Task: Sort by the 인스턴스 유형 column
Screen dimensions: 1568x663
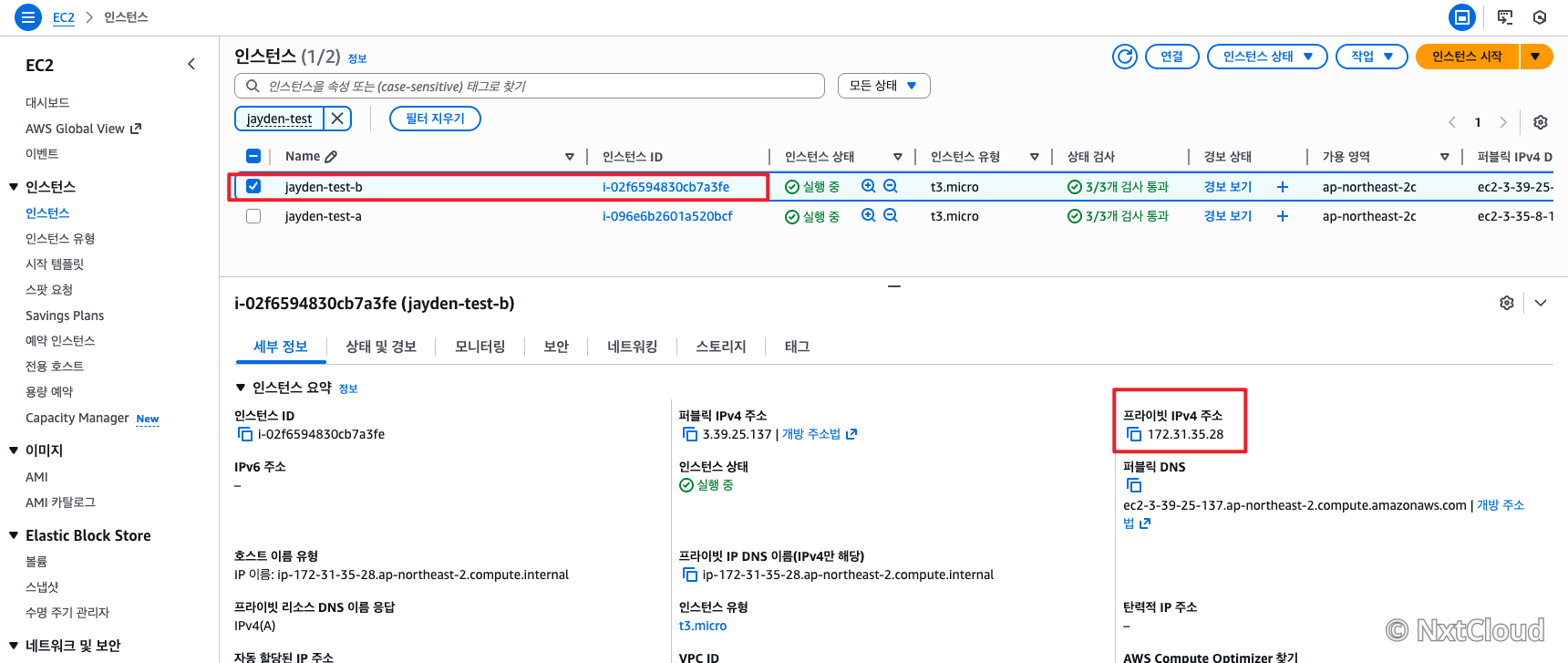Action: [x=1035, y=157]
